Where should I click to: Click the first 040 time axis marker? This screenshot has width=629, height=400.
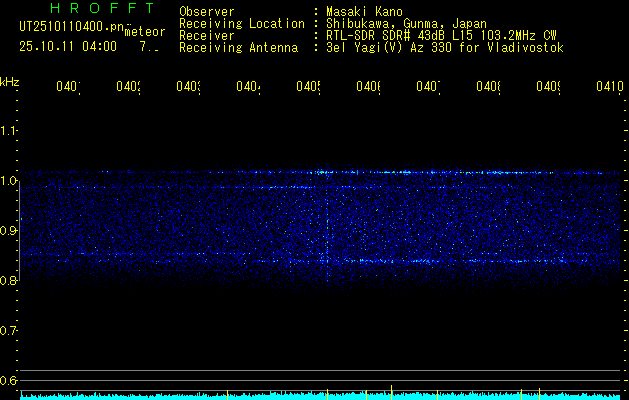(x=67, y=87)
